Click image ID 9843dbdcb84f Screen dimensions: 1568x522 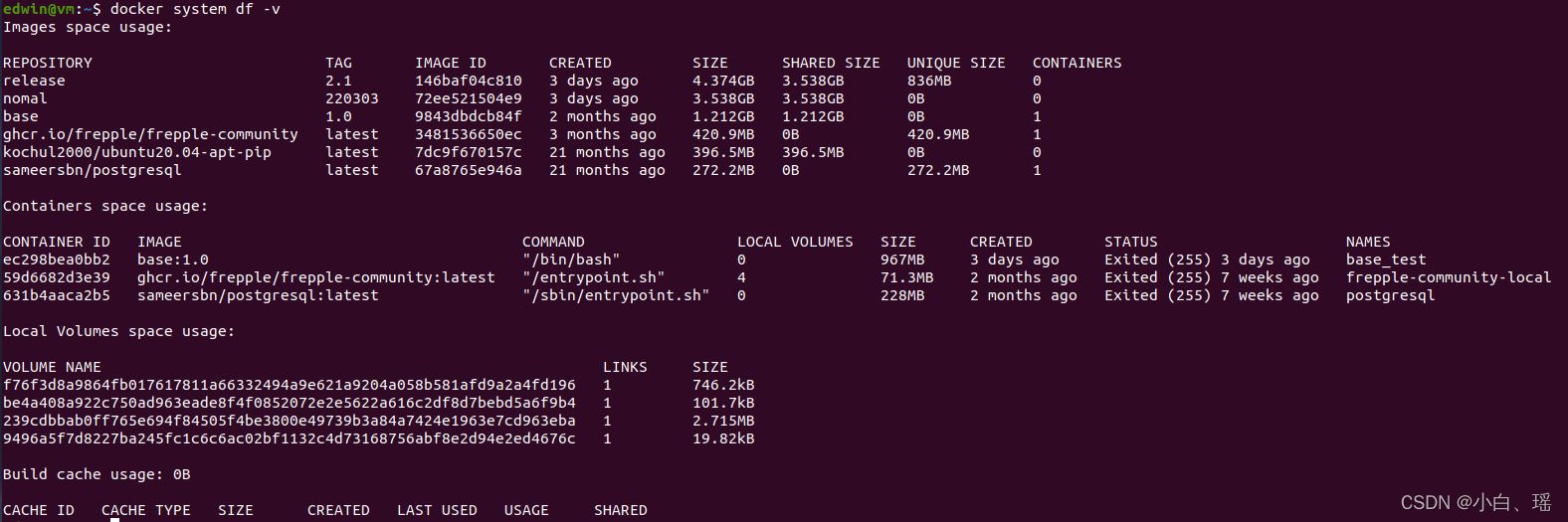click(469, 116)
